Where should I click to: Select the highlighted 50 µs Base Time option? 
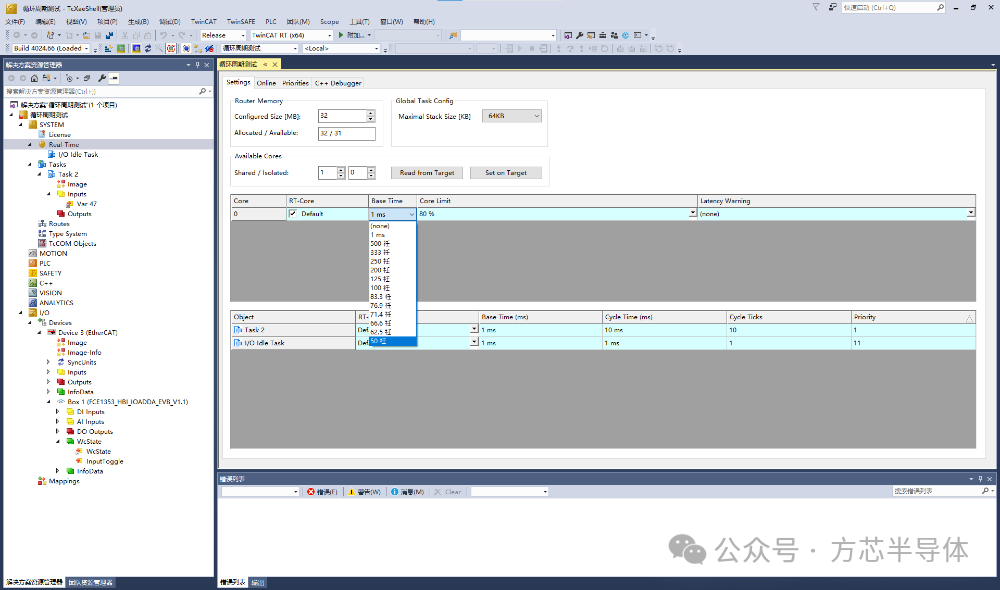tap(392, 341)
